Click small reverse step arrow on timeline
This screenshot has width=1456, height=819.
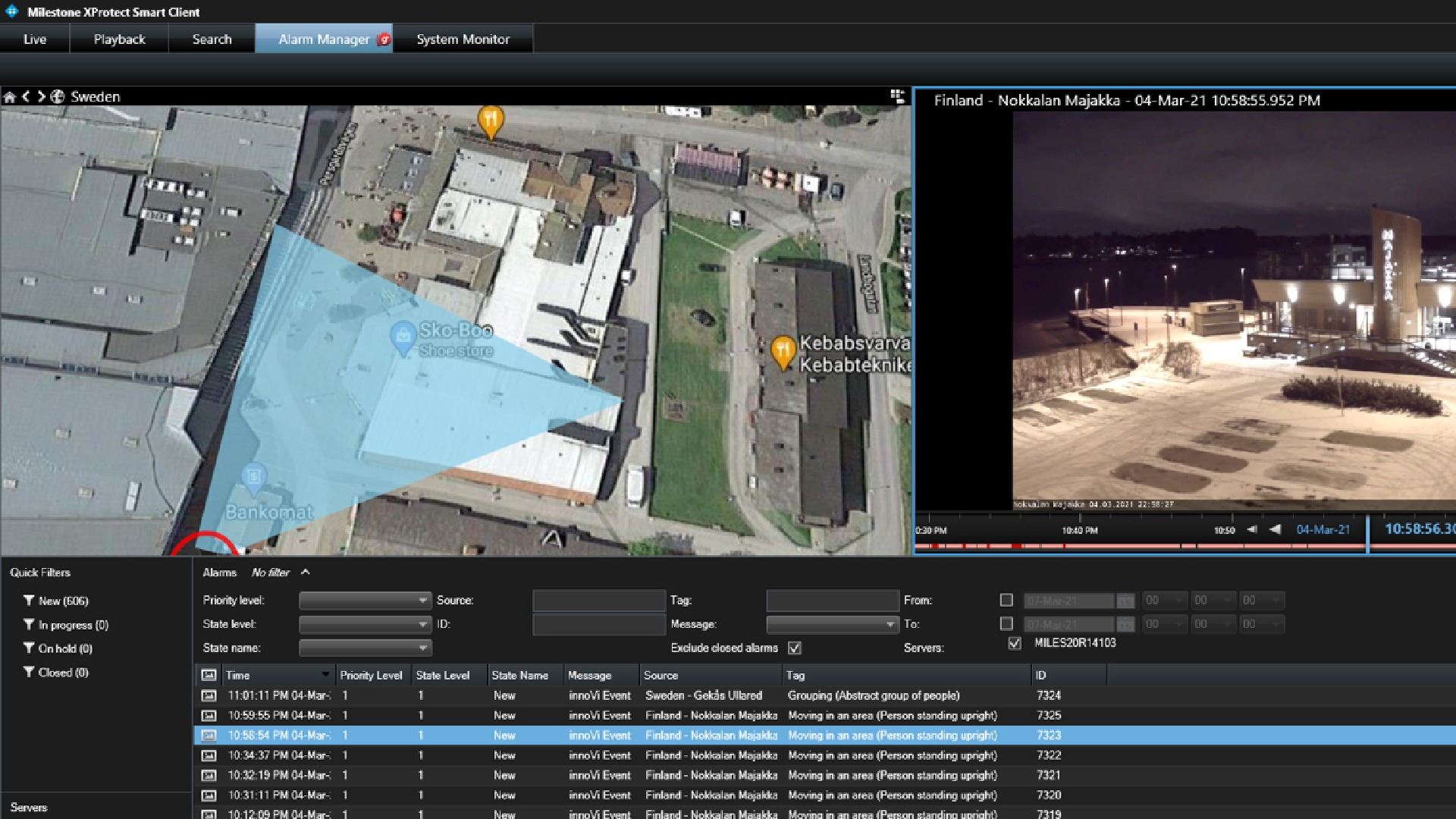point(1252,529)
